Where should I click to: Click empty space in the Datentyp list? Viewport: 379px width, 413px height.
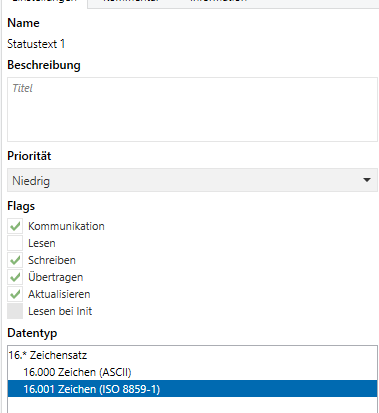click(192, 405)
